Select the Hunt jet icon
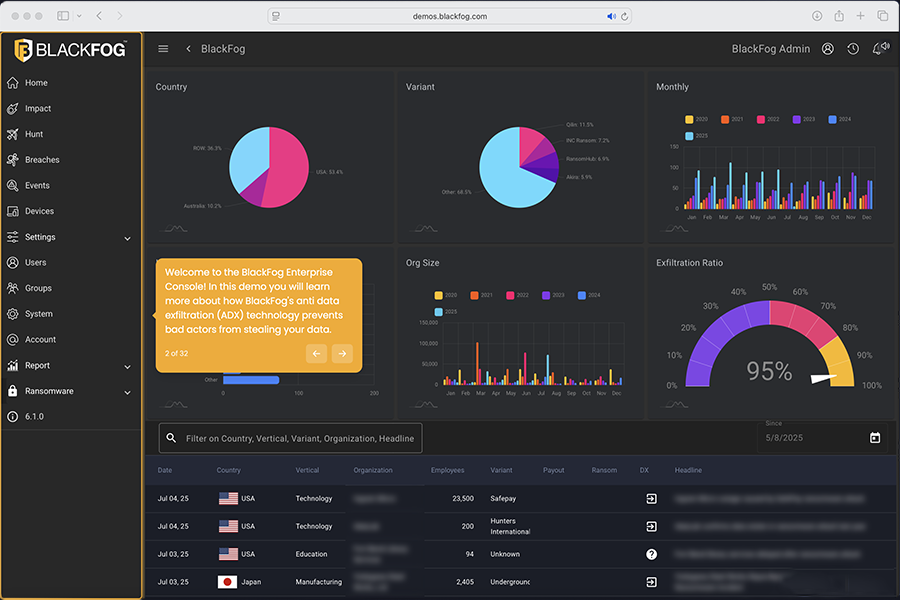Viewport: 900px width, 600px height. click(x=13, y=134)
